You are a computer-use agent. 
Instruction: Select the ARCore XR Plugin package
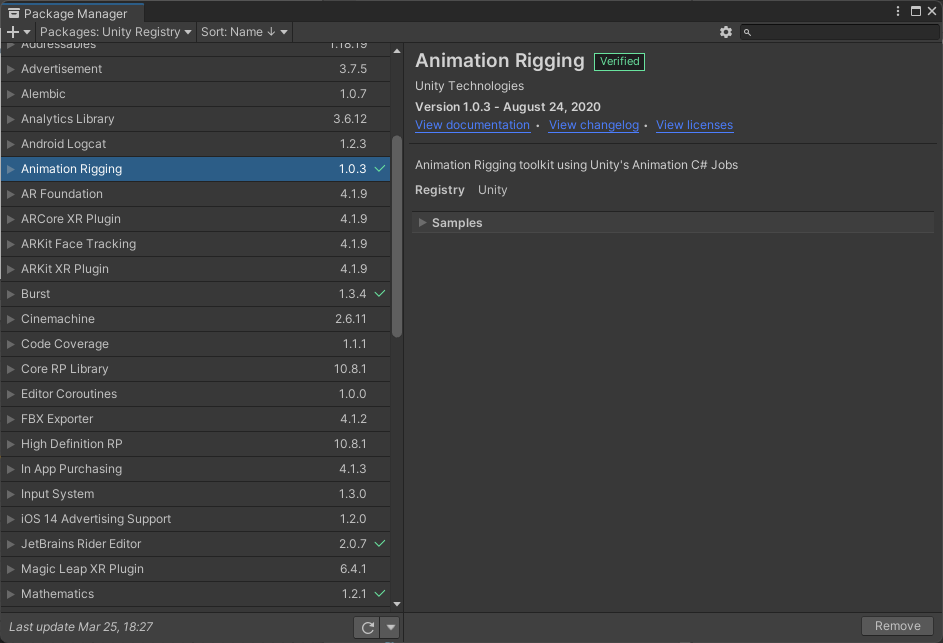(x=195, y=219)
